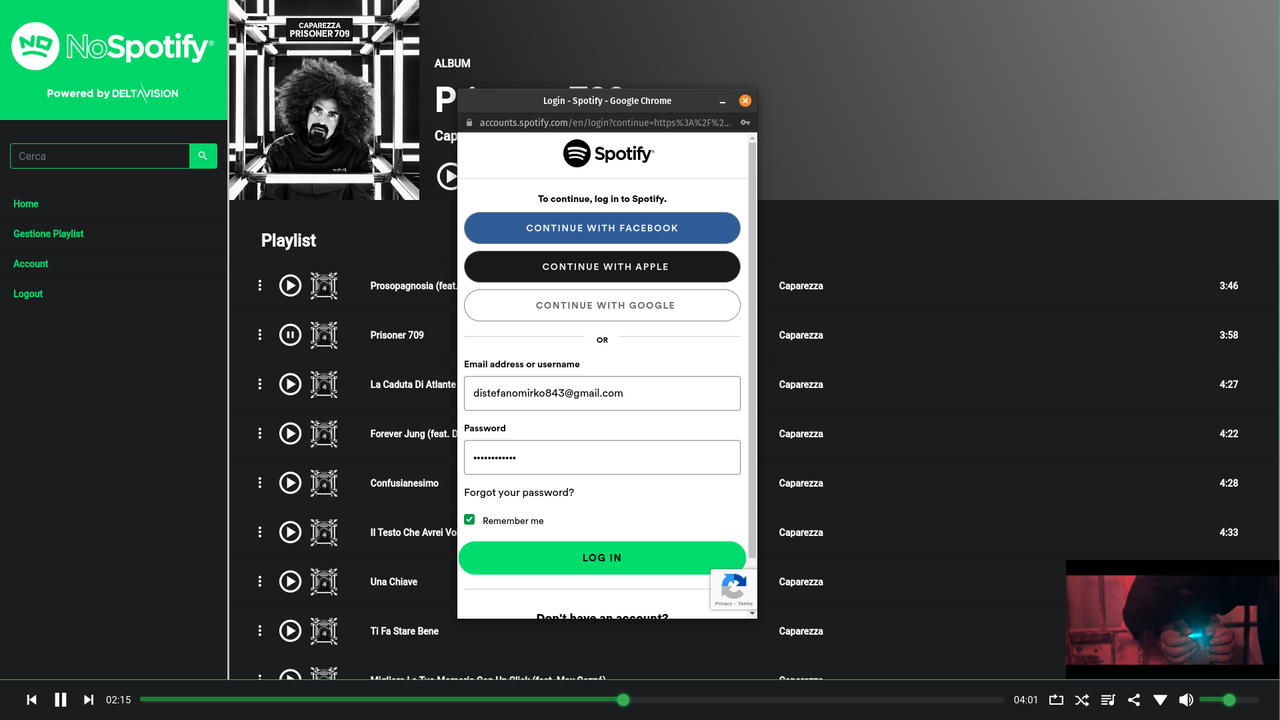Select Logout in the sidebar
Viewport: 1280px width, 720px height.
[x=28, y=294]
